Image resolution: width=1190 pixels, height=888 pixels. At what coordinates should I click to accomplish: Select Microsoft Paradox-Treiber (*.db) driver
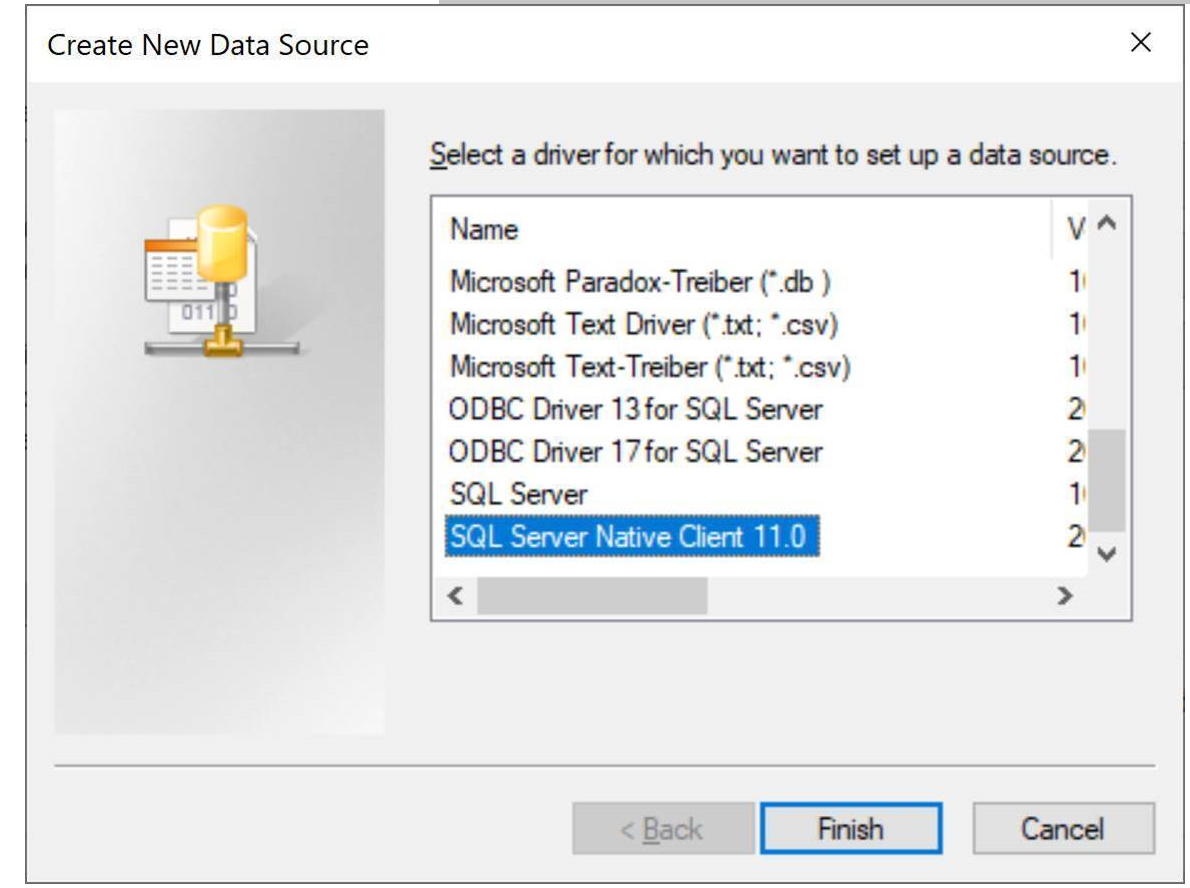641,282
